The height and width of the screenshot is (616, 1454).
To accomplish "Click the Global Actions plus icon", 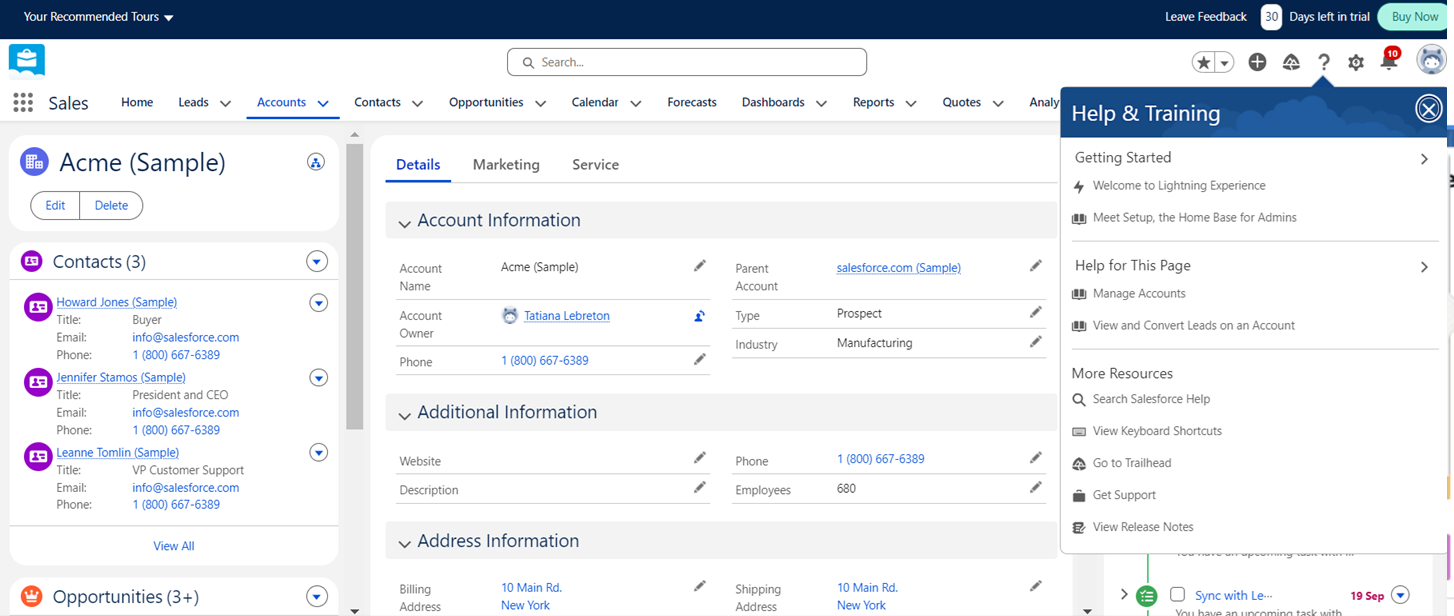I will click(1257, 62).
